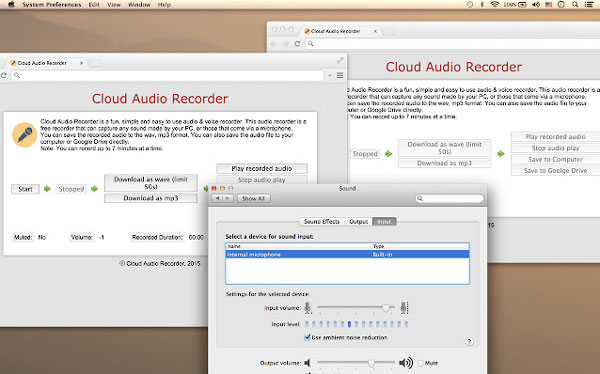Click the Spotlight search icon in menu bar
Viewport: 600px width, 374px height.
[575, 5]
